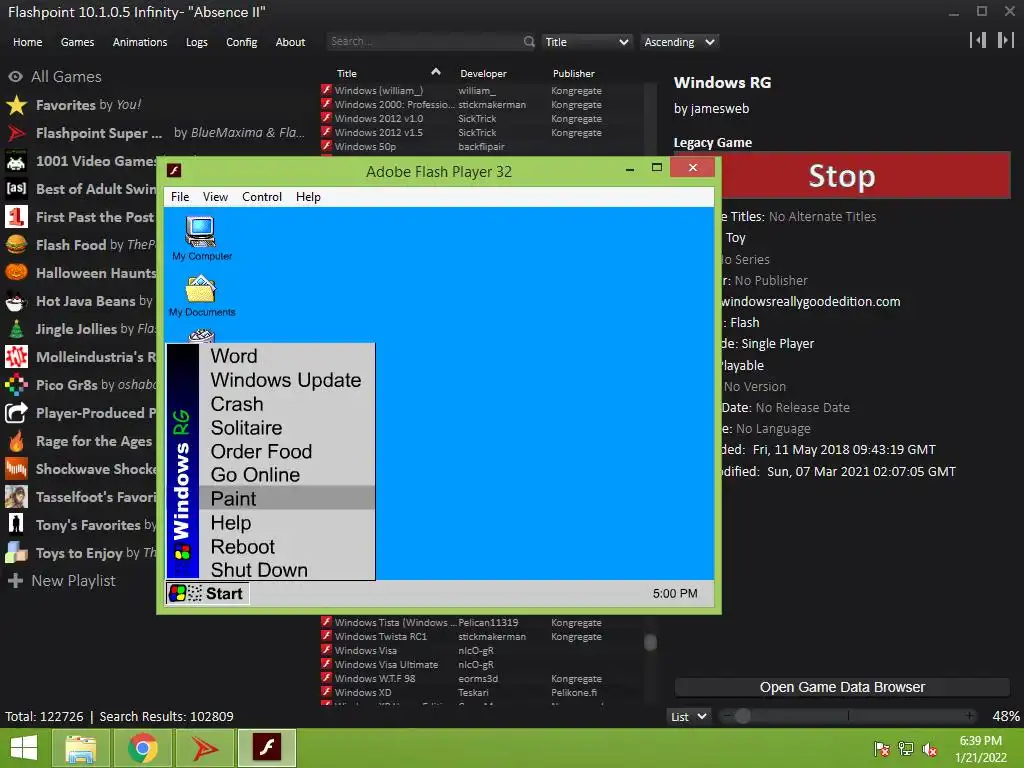
Task: Click the Flash Player title bar icon
Action: pyautogui.click(x=174, y=170)
